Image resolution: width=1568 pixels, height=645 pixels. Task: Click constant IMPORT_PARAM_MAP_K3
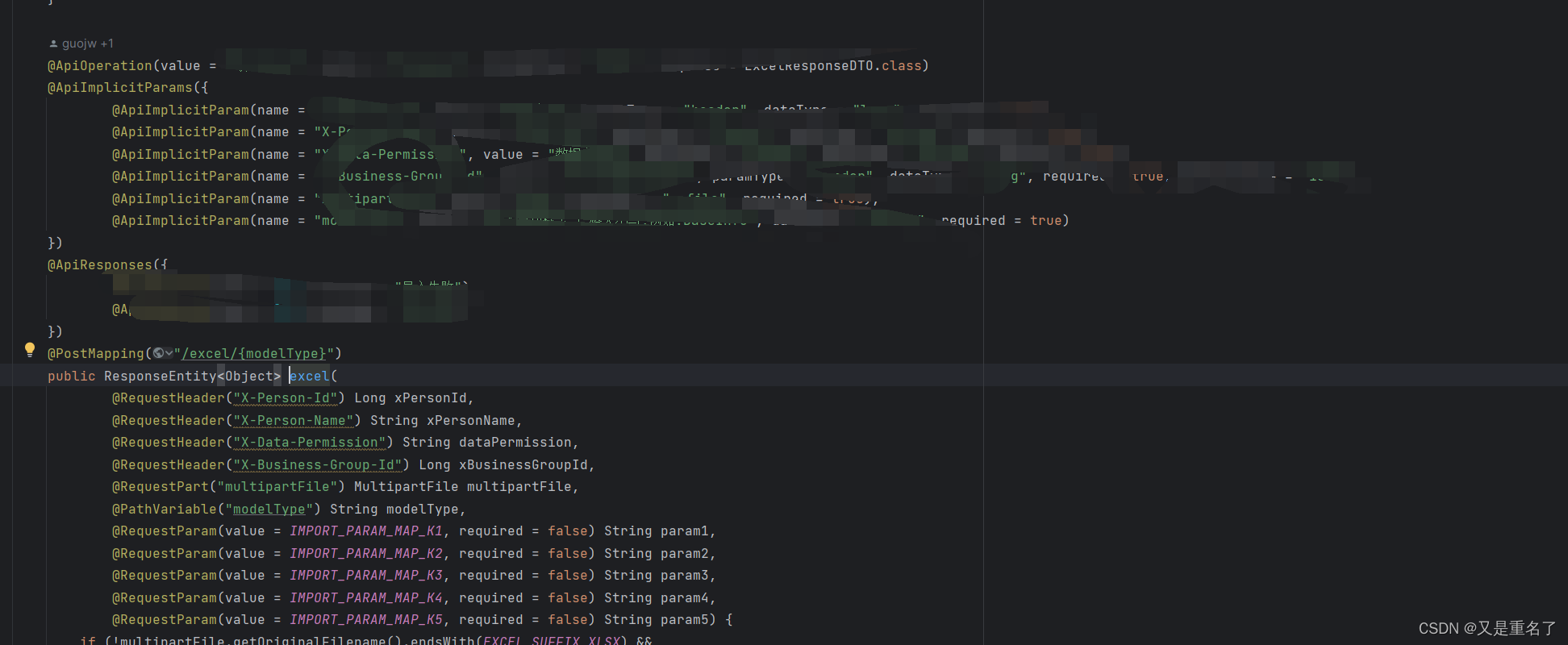click(366, 576)
